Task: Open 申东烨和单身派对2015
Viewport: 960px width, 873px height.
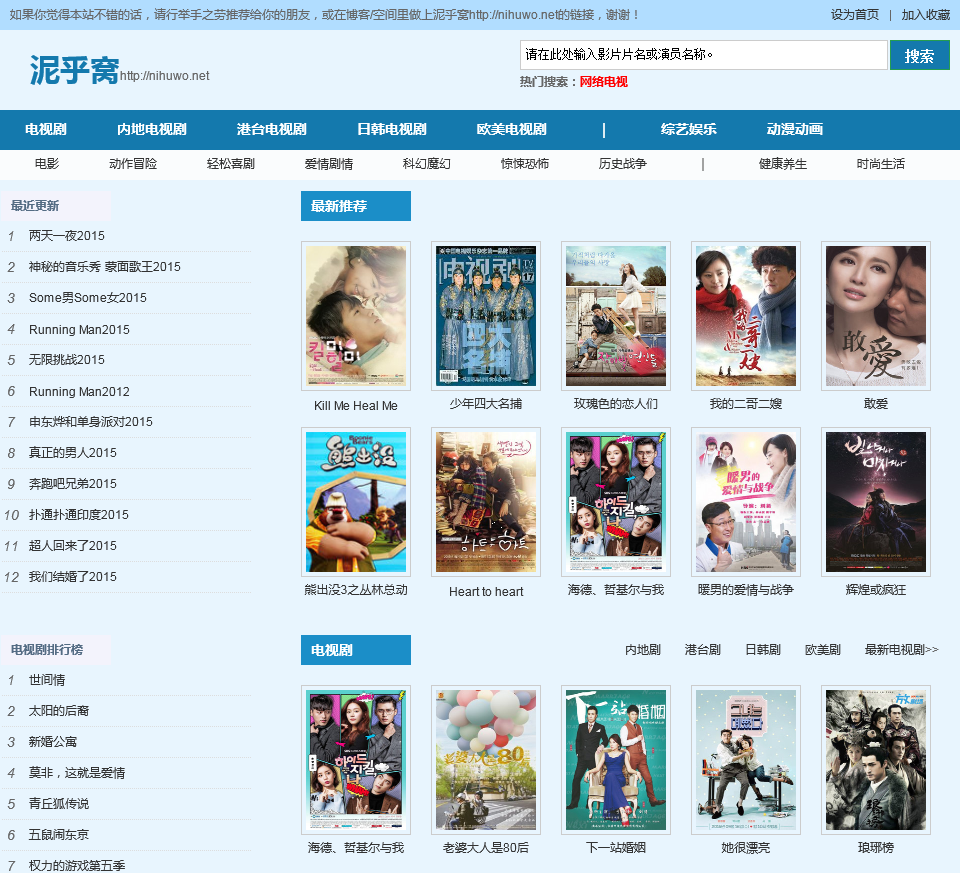Action: point(91,422)
